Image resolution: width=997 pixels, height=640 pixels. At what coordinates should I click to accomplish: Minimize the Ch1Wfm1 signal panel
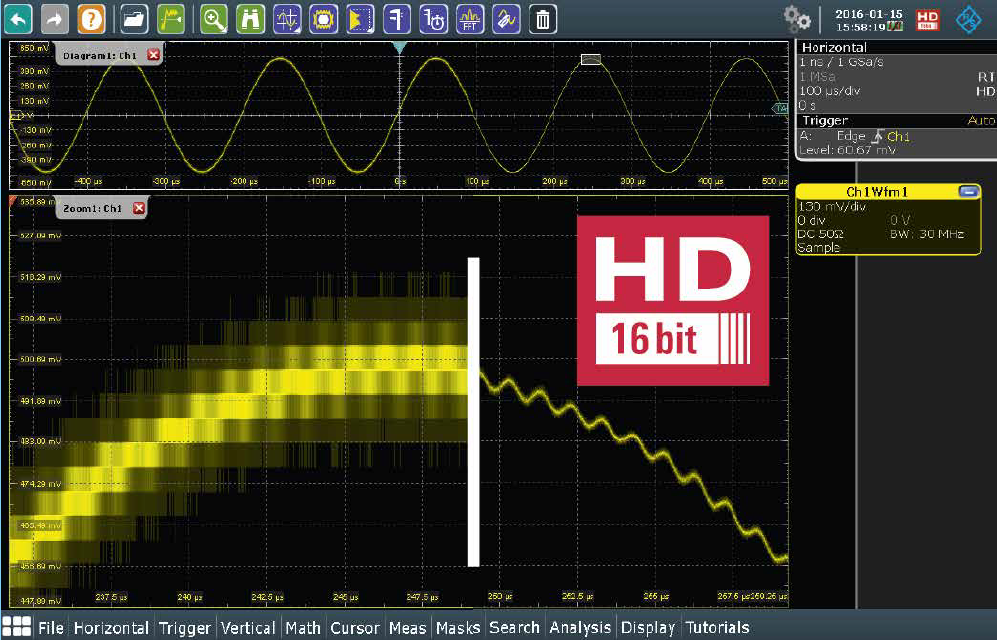click(966, 191)
